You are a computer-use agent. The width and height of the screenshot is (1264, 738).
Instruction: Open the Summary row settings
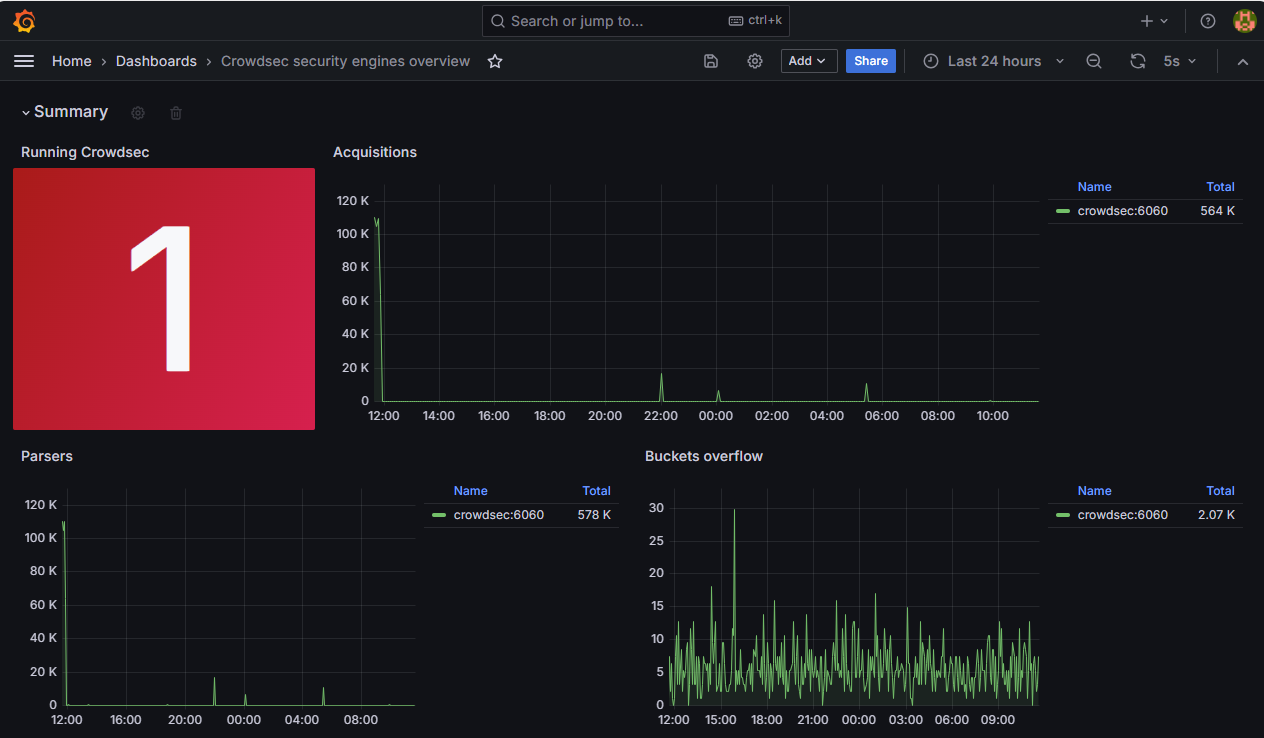click(137, 112)
